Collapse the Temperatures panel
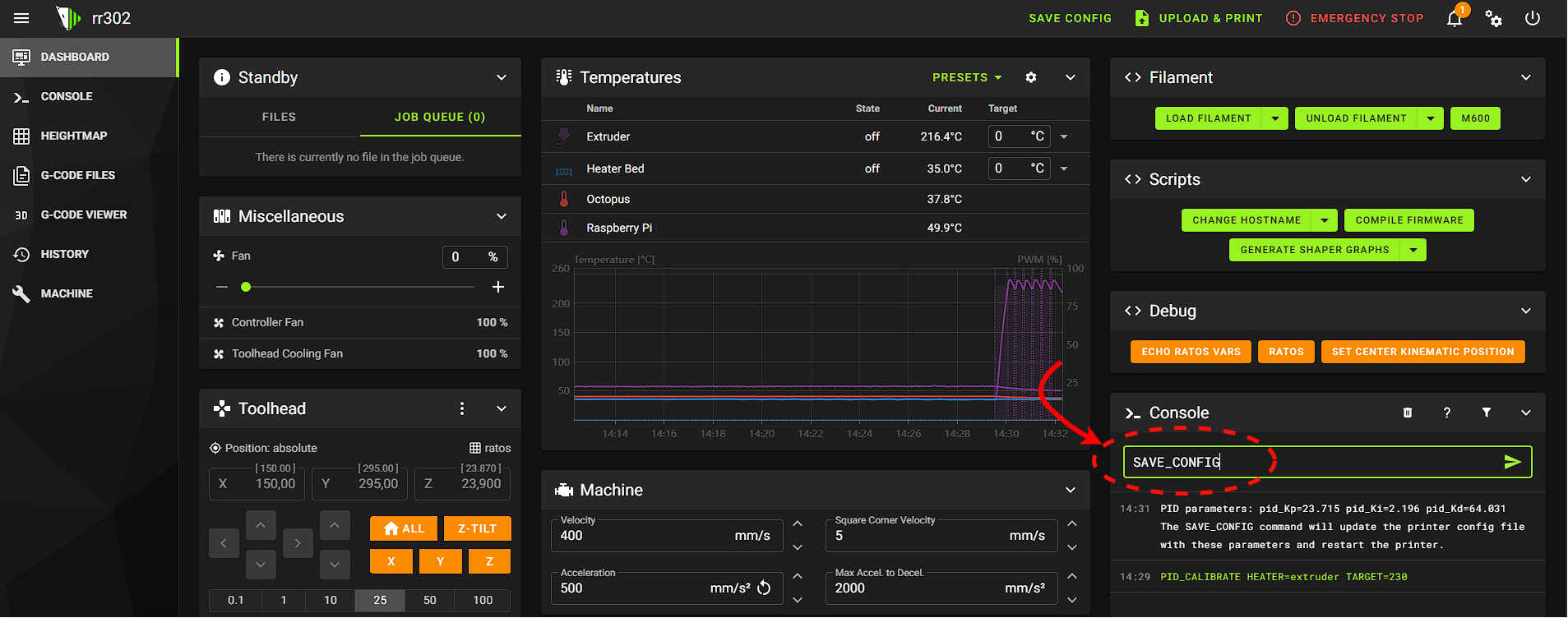Viewport: 1568px width, 618px height. pyautogui.click(x=1071, y=77)
